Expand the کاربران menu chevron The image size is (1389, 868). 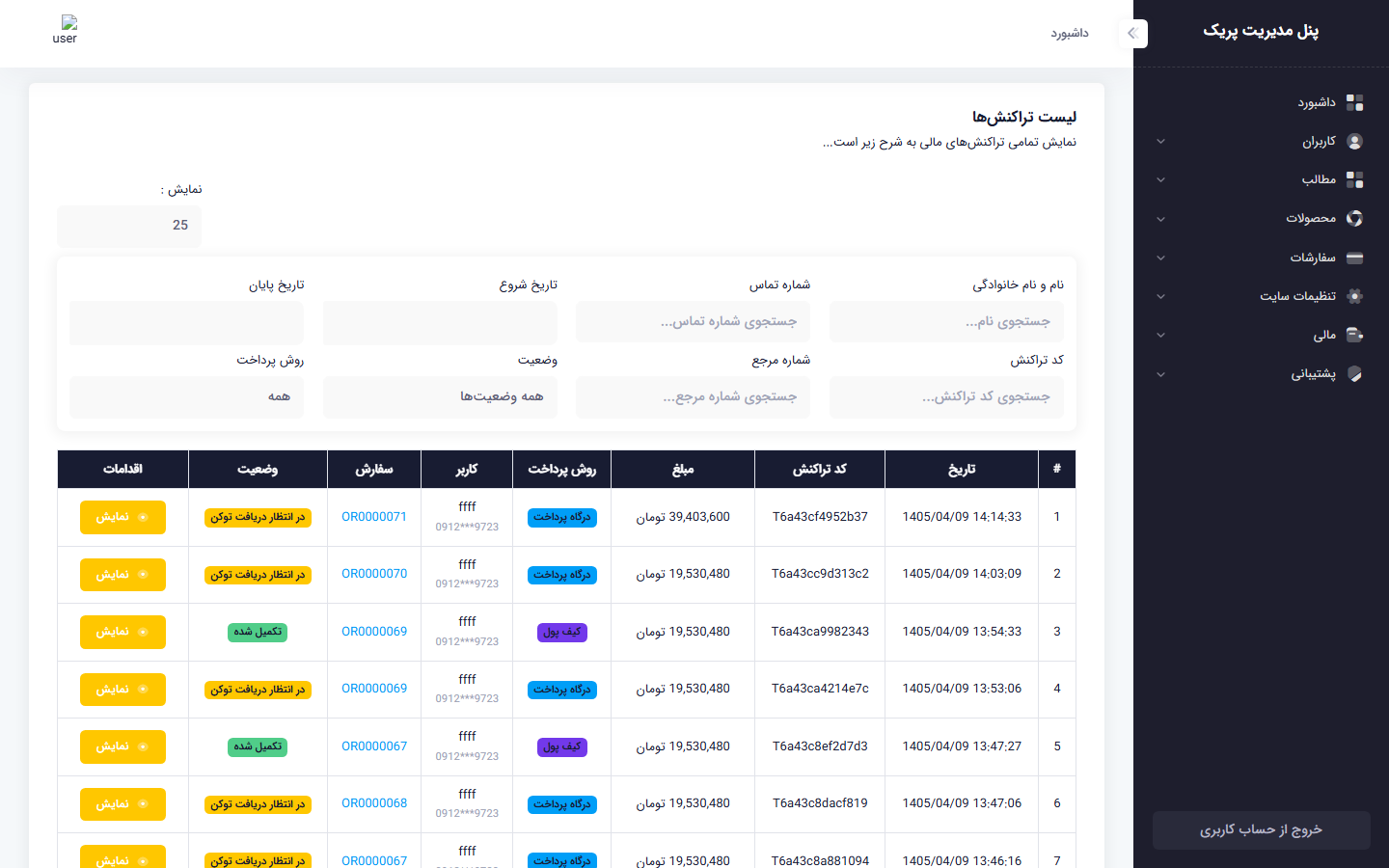1160,141
